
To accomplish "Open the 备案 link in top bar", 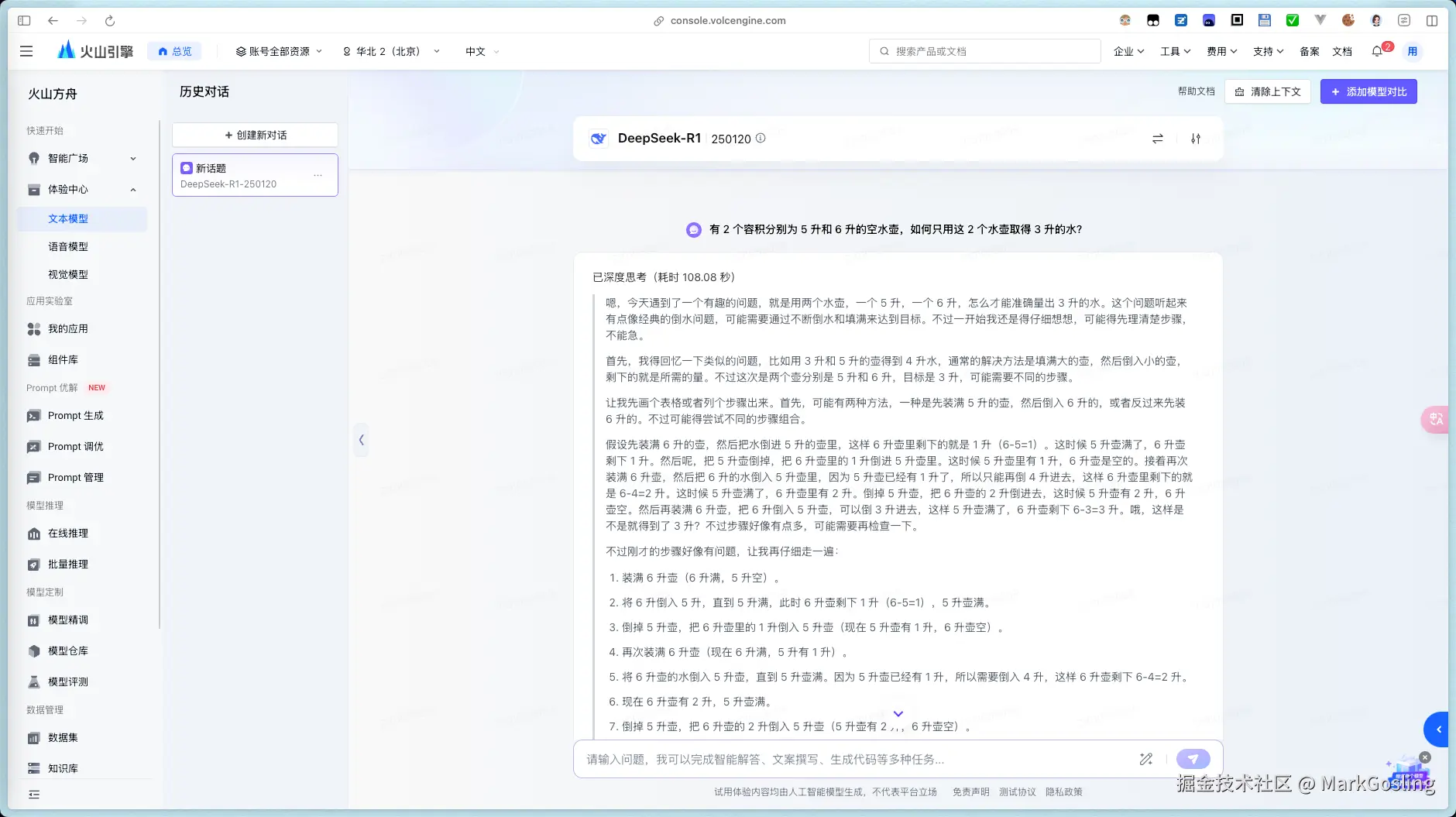I will (x=1310, y=51).
